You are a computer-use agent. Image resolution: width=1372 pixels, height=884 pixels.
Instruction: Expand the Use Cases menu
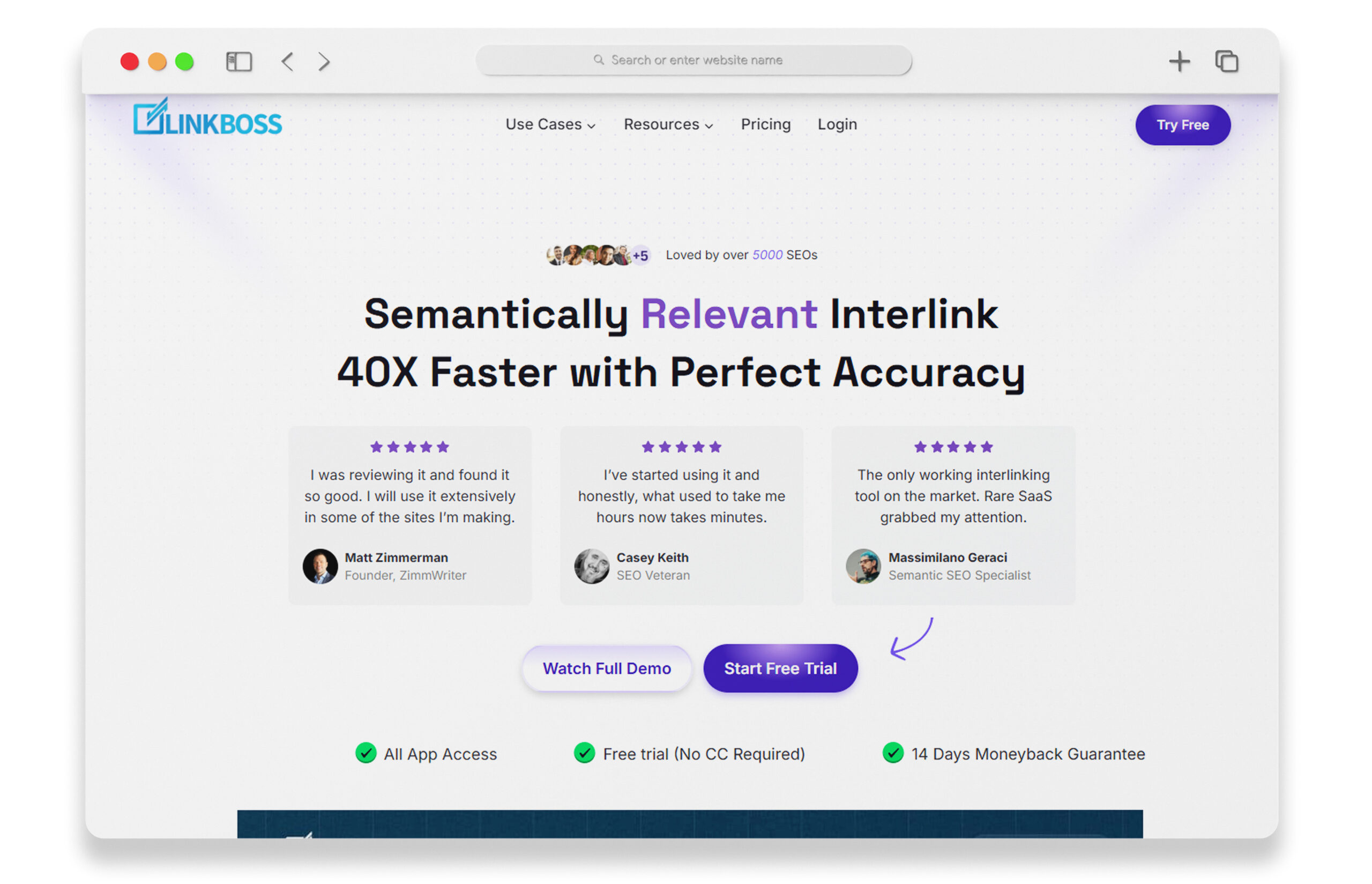click(550, 124)
